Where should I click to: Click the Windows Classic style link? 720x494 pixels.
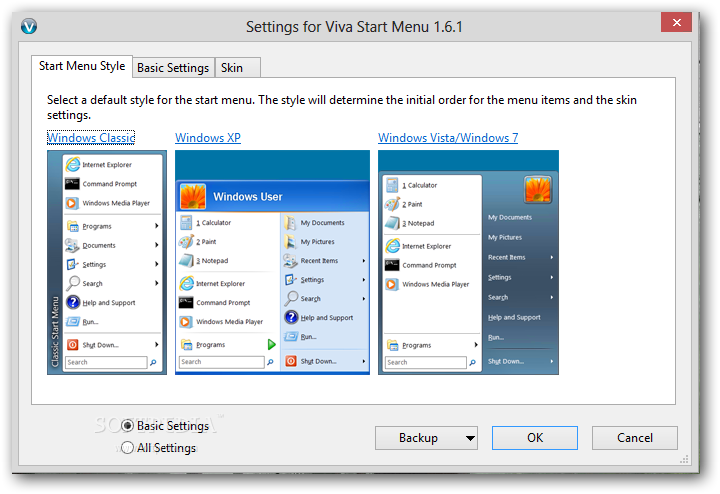[91, 138]
